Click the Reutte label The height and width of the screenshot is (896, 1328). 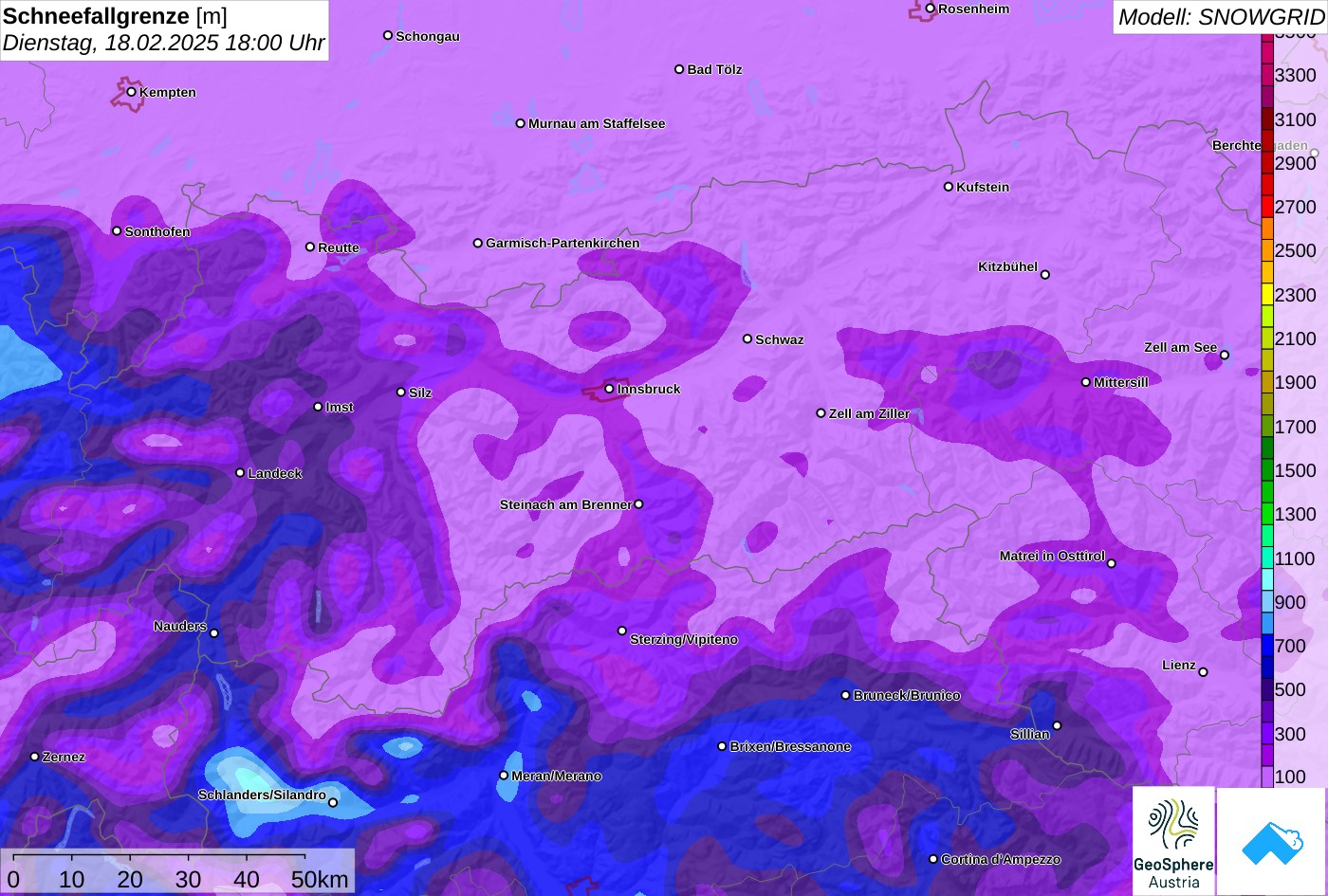pyautogui.click(x=339, y=247)
